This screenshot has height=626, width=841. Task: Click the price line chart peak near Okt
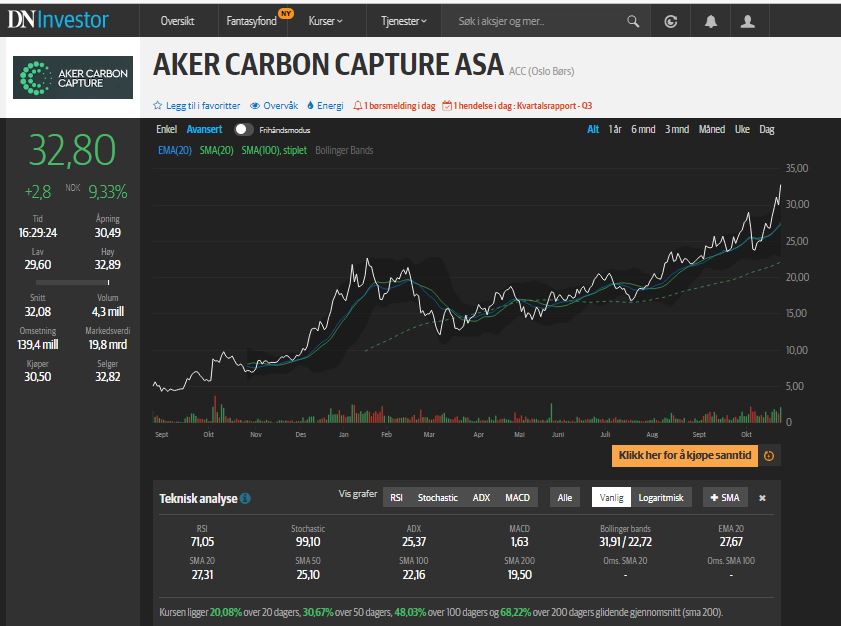coord(749,213)
